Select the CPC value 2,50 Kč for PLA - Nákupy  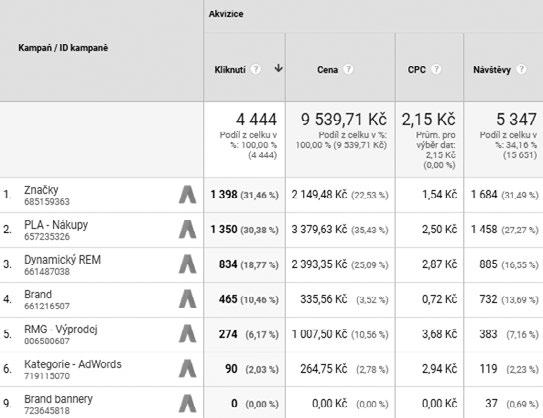[x=439, y=229]
